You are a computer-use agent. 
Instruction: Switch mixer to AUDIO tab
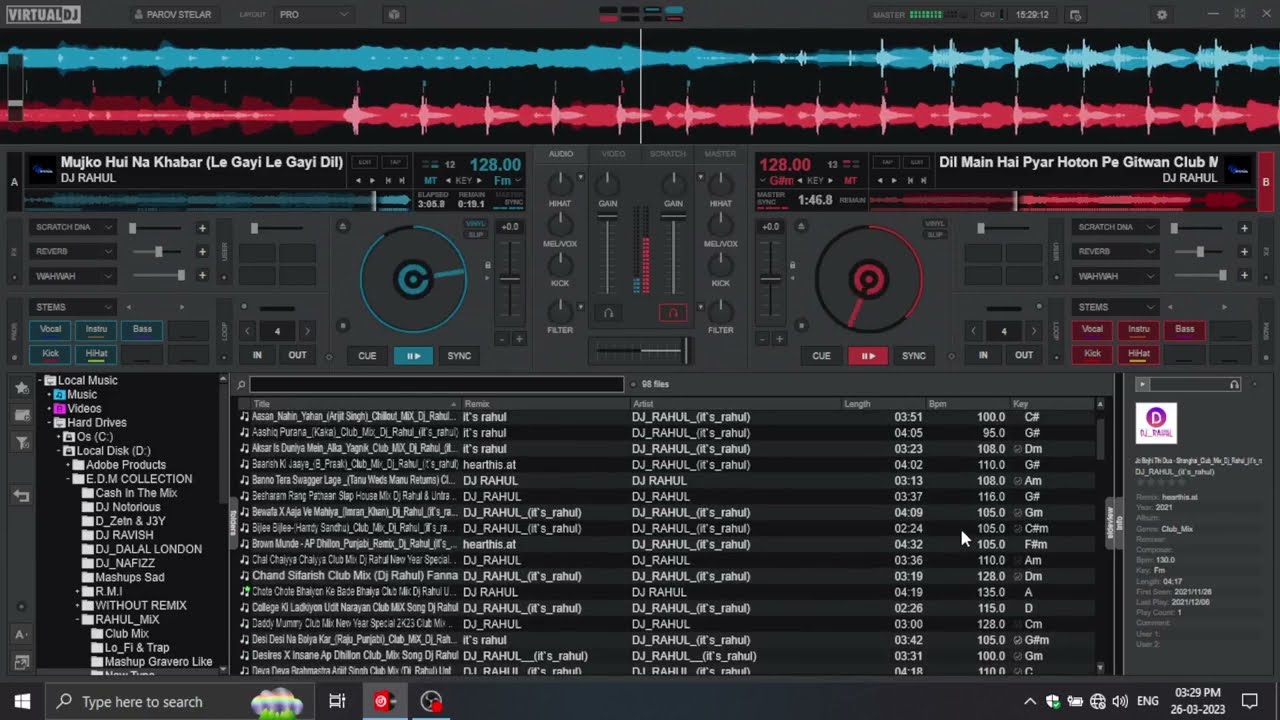tap(561, 154)
